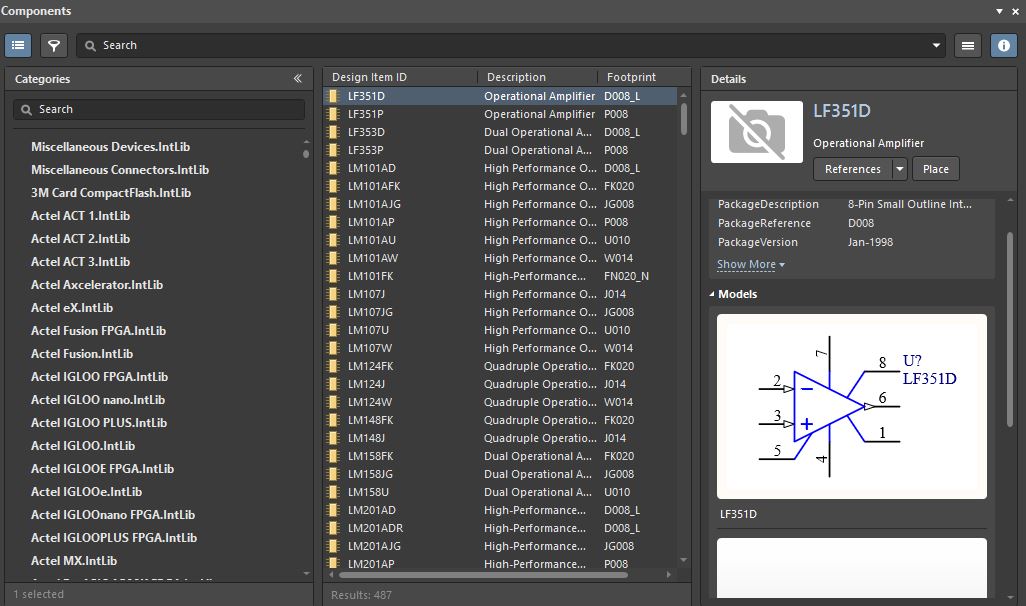
Task: Open the Components panel options arrow
Action: pos(999,11)
